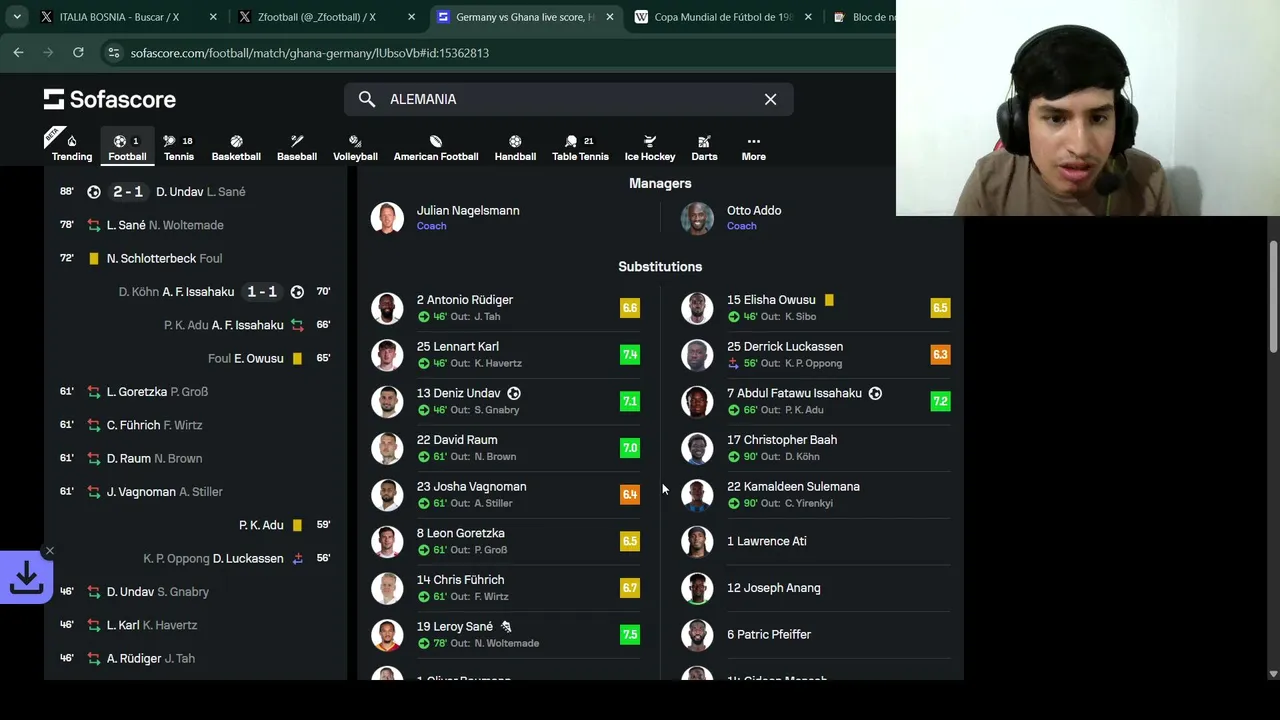
Task: Click Josha Vagnoman's 6.4 rating badge
Action: (629, 494)
